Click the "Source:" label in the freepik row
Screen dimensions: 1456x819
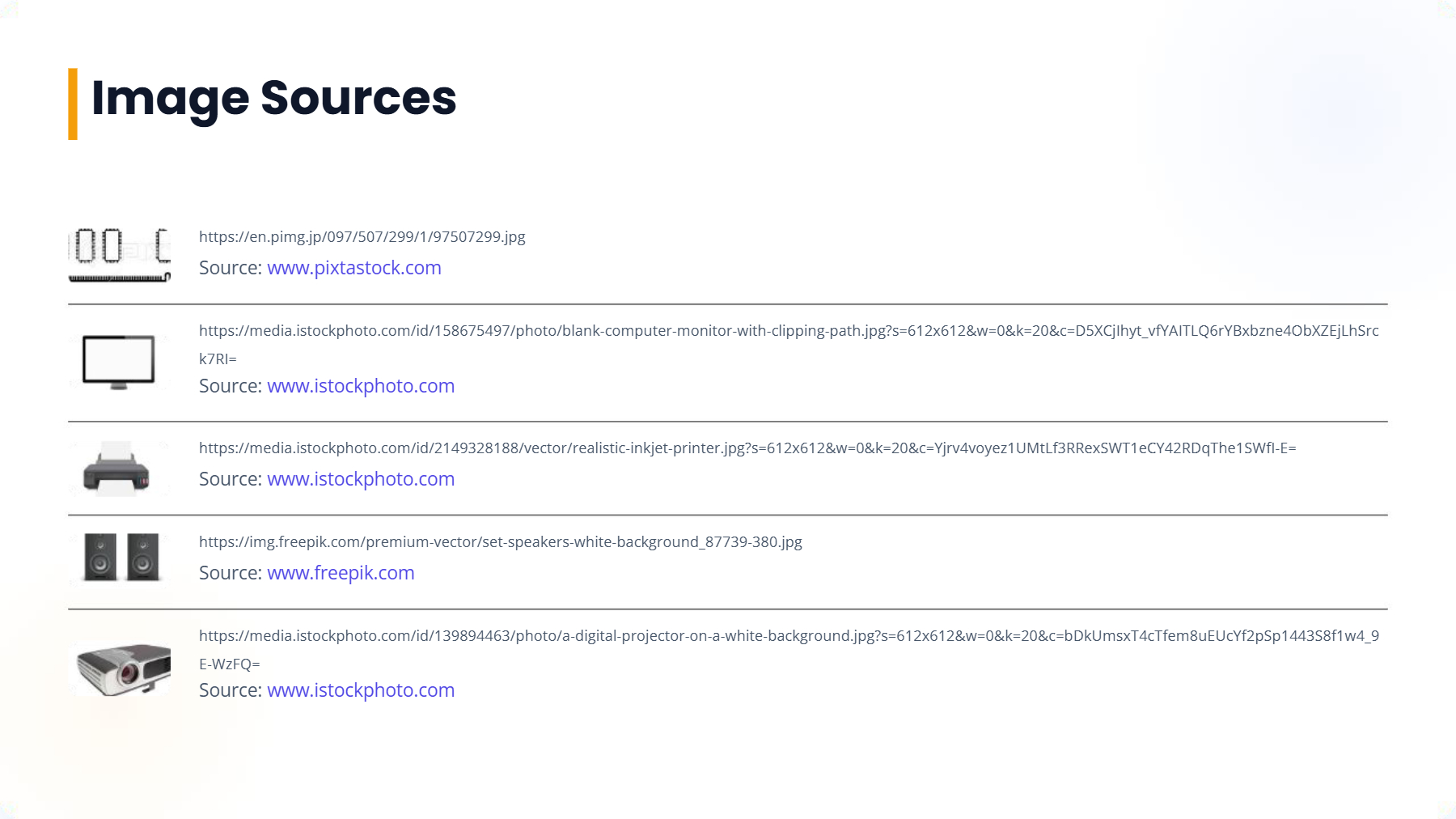[x=231, y=573]
